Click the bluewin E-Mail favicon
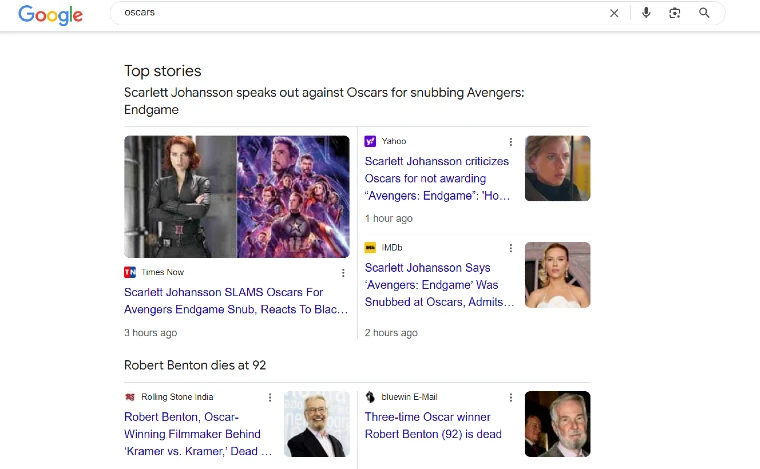 click(x=370, y=397)
